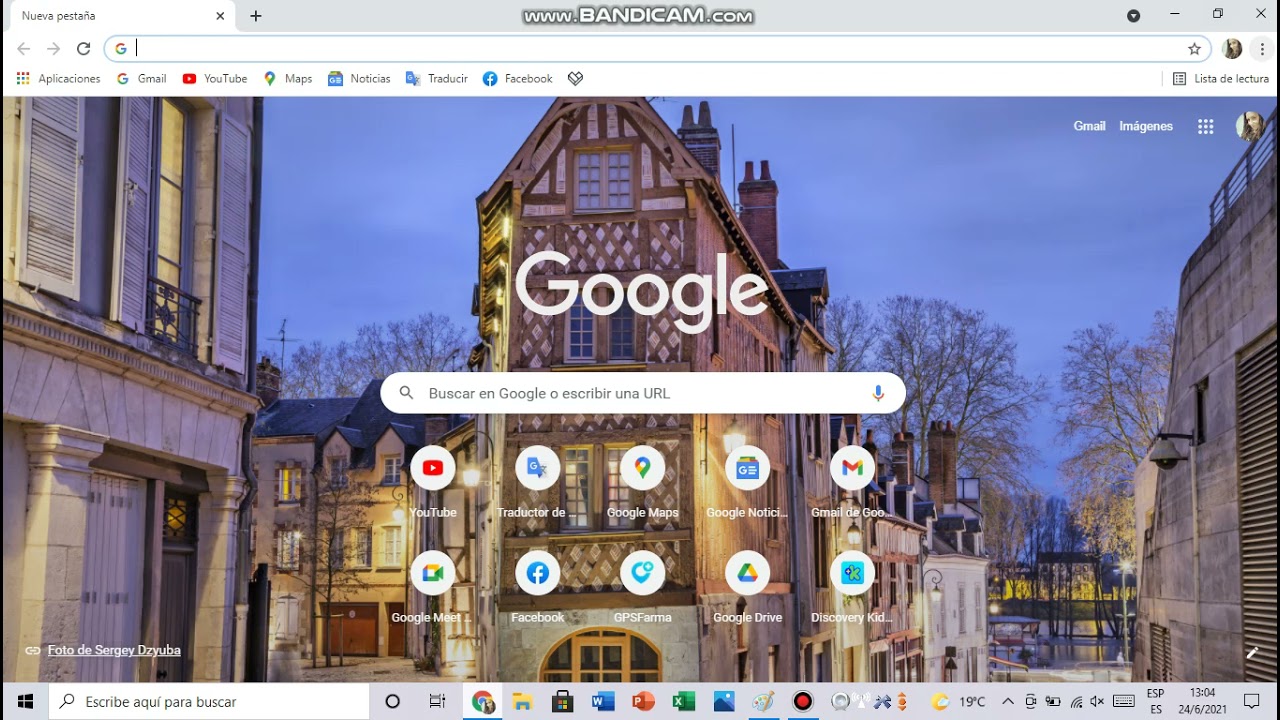Click the Windows Start button
Screen dimensions: 1280x720
25,701
